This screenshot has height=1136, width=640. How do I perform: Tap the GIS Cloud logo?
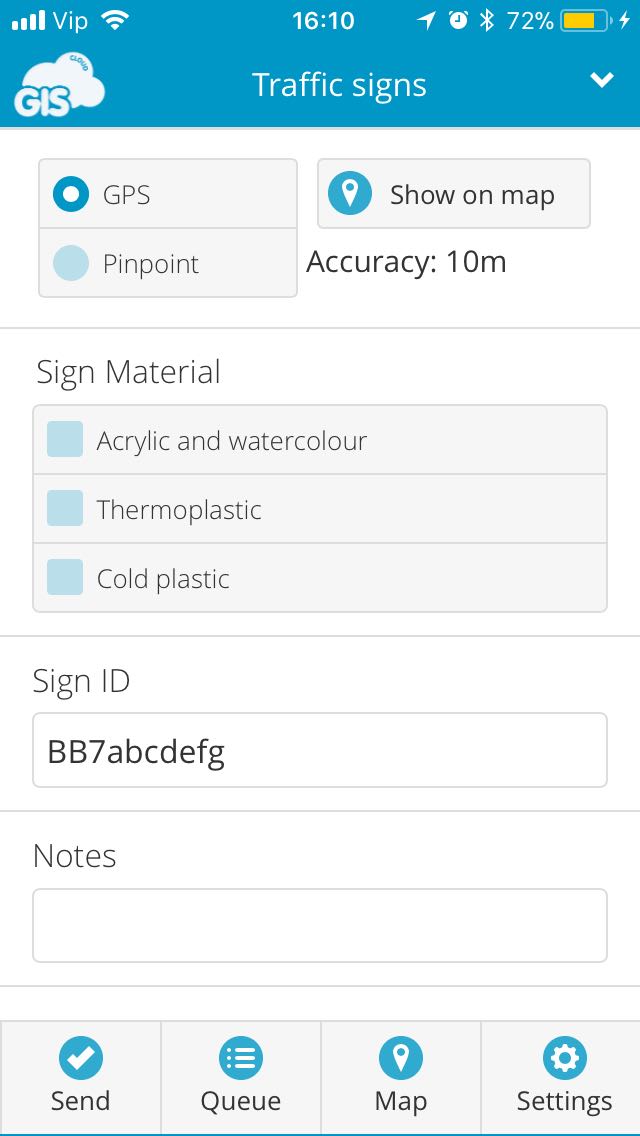coord(59,85)
